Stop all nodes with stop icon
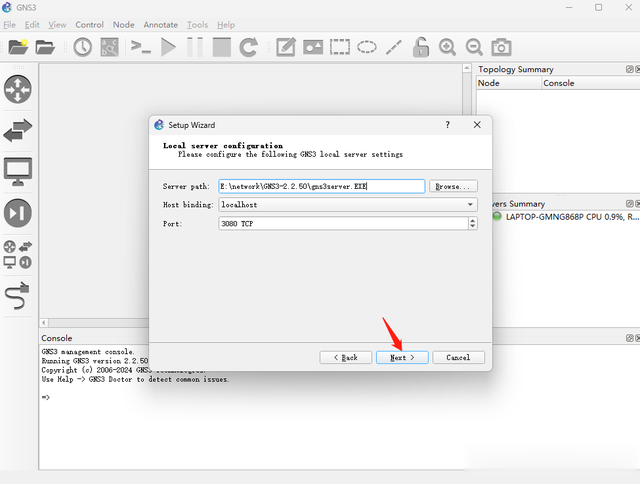Screen dimensions: 640x484 (222, 47)
